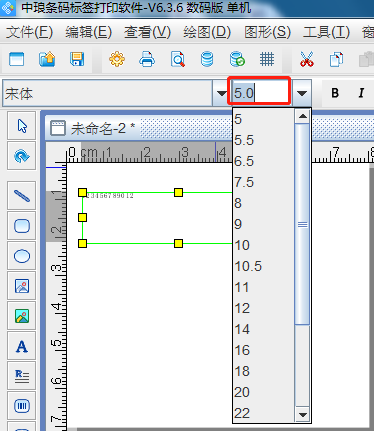Image resolution: width=374 pixels, height=431 pixels.
Task: Collapse the font size dropdown arrow
Action: (x=302, y=93)
